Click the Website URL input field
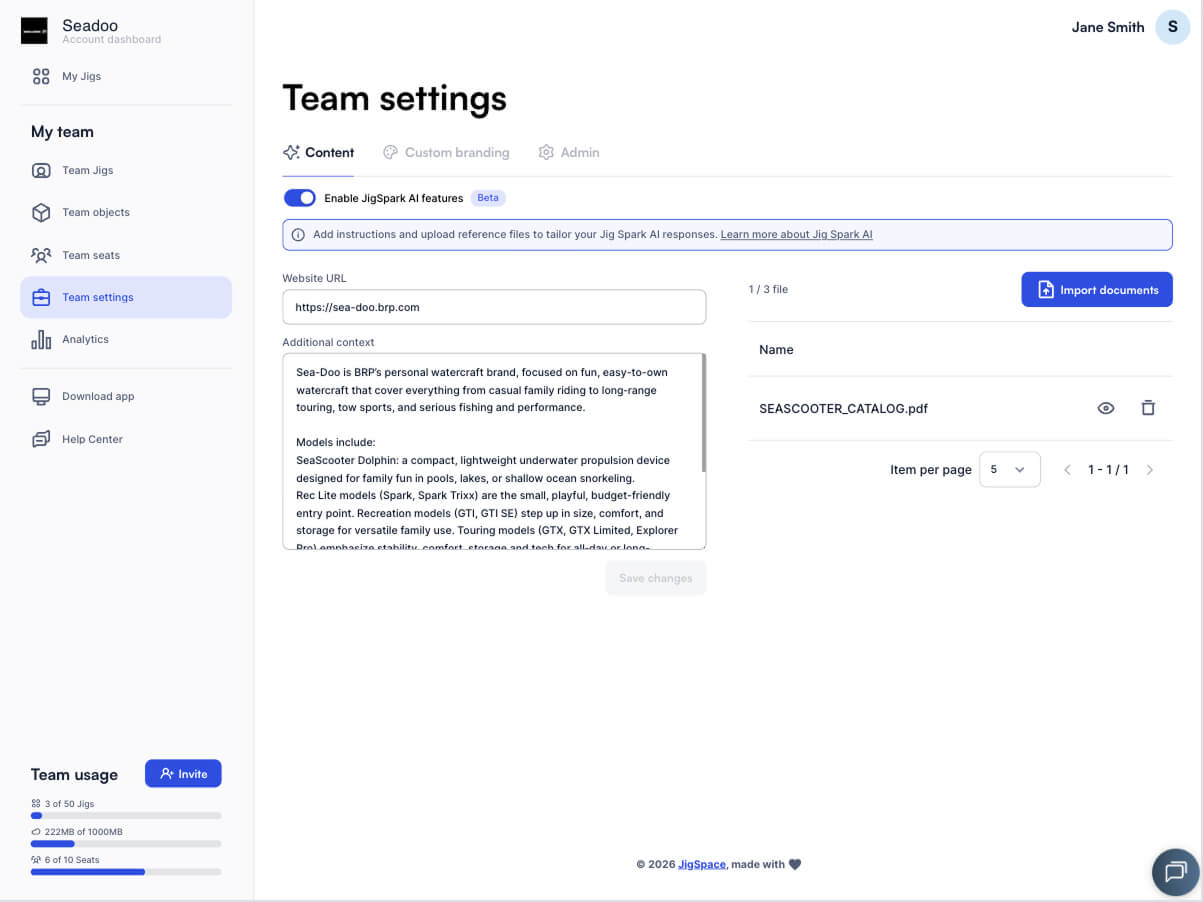 [x=494, y=307]
